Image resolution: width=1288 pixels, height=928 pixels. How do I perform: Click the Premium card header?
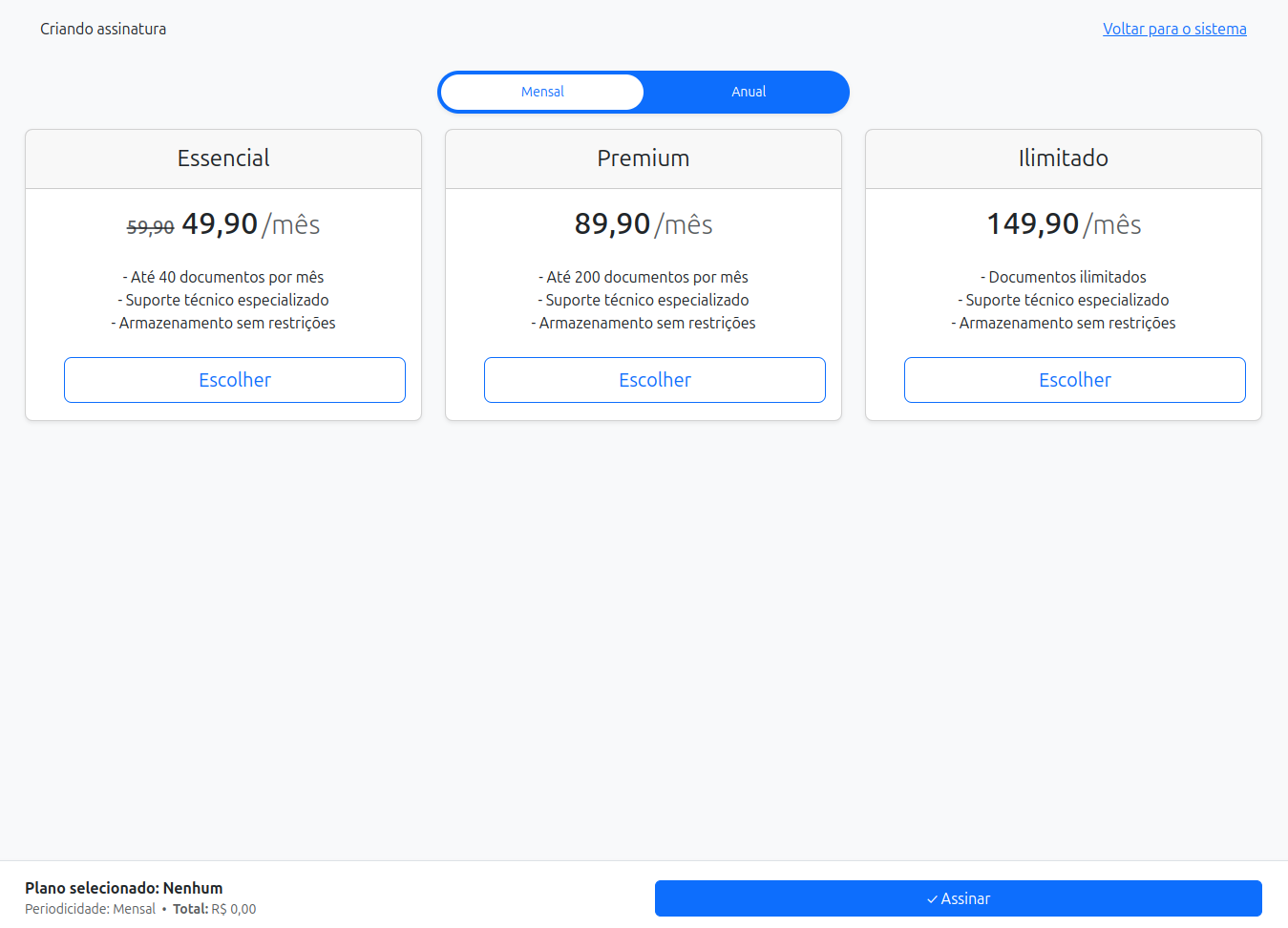(x=644, y=158)
